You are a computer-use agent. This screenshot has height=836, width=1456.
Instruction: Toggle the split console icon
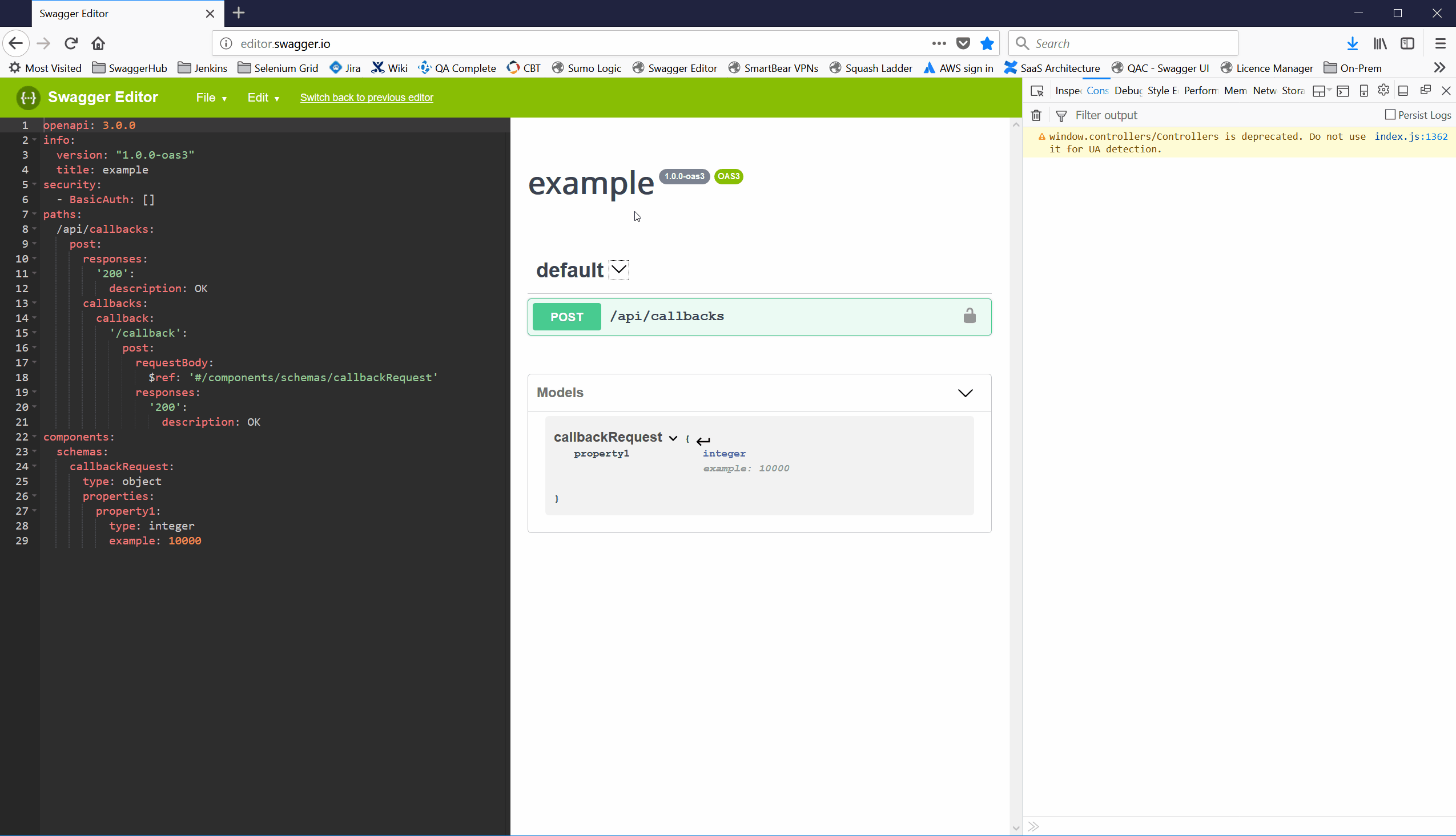(x=1343, y=91)
